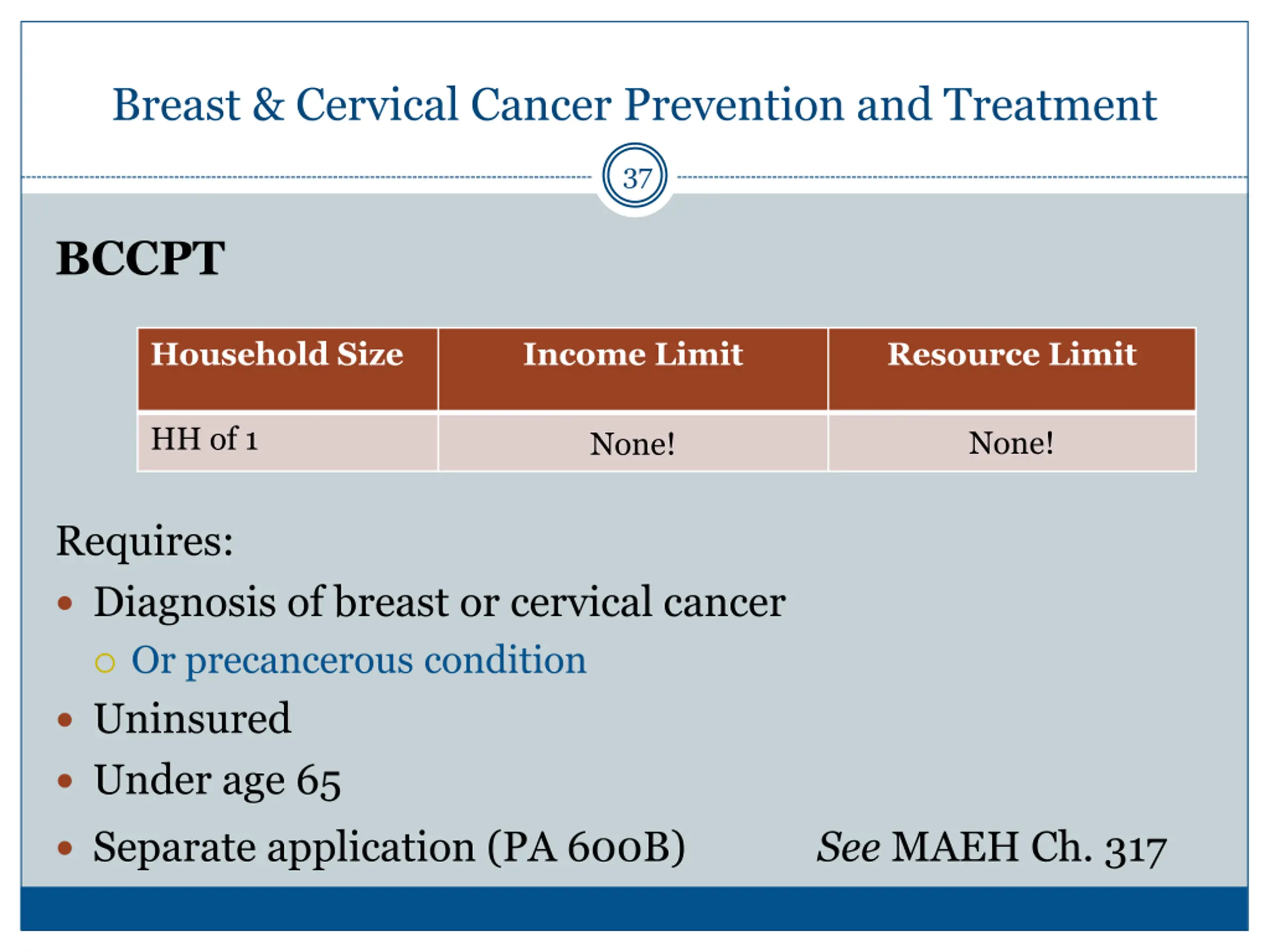
Task: Select the Uninsured bullet text
Action: (x=193, y=718)
